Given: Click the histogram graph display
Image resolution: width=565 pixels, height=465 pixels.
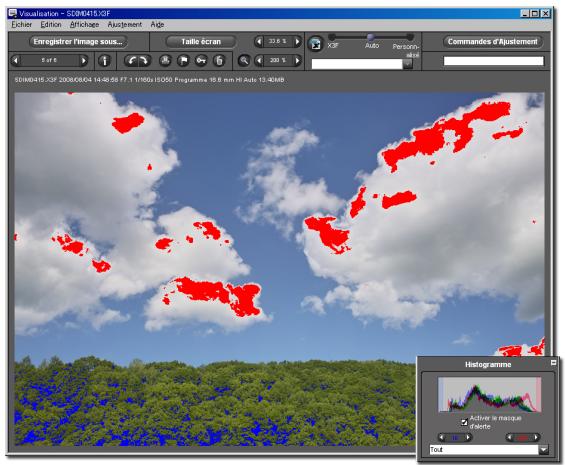Looking at the screenshot, I should pyautogui.click(x=490, y=395).
